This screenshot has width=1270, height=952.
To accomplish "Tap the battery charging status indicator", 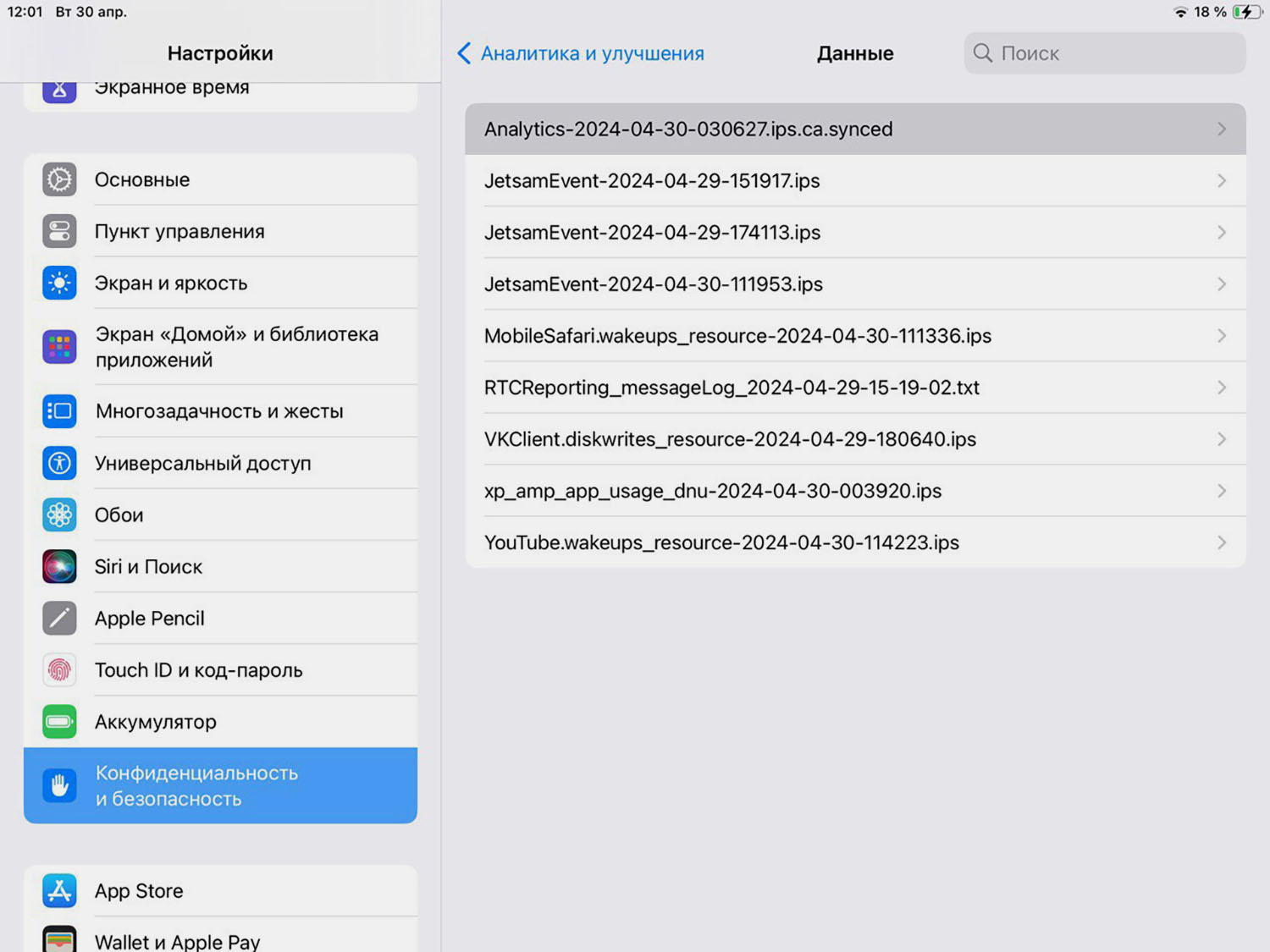I will click(x=1245, y=12).
